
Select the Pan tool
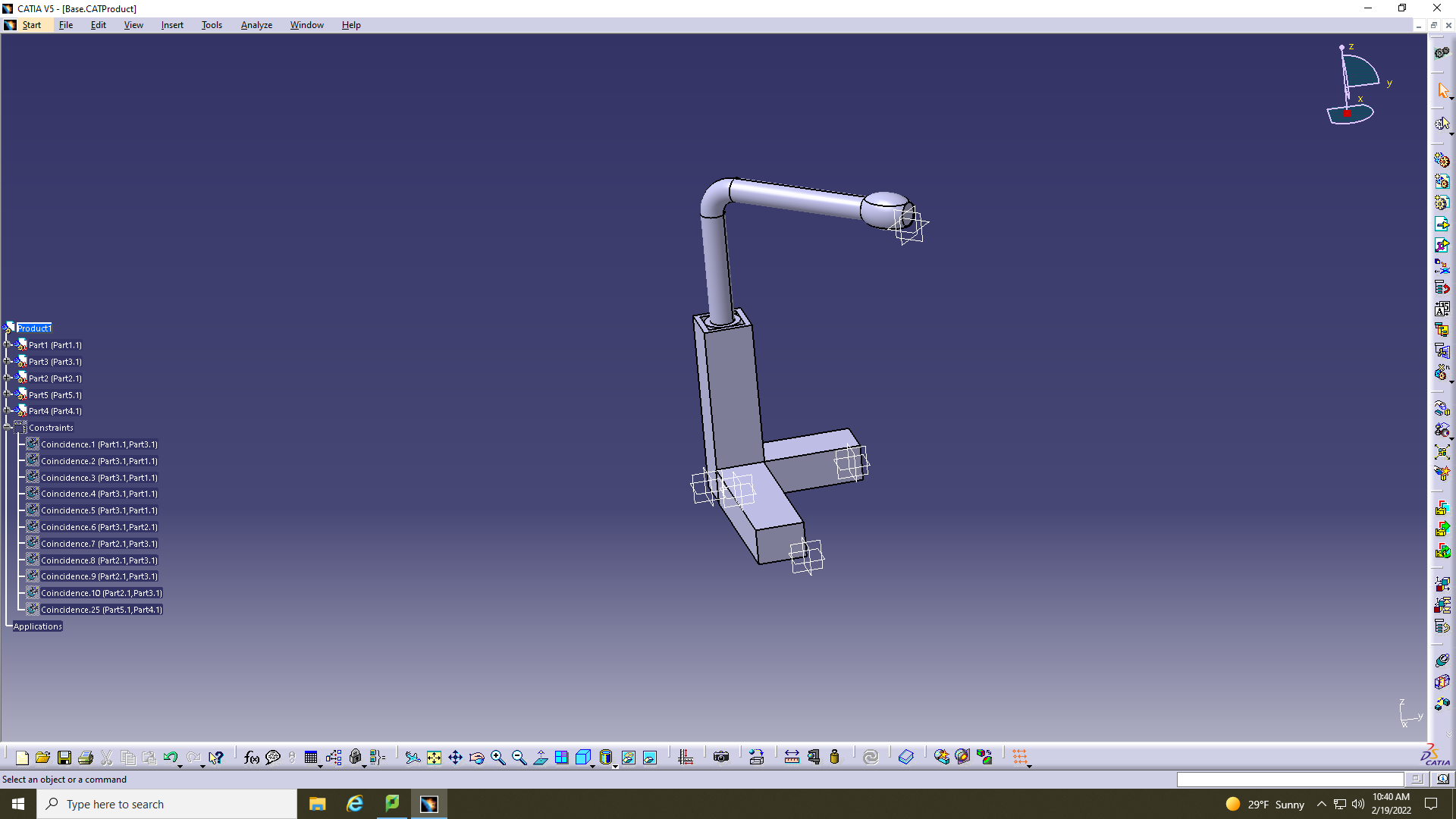pos(456,757)
